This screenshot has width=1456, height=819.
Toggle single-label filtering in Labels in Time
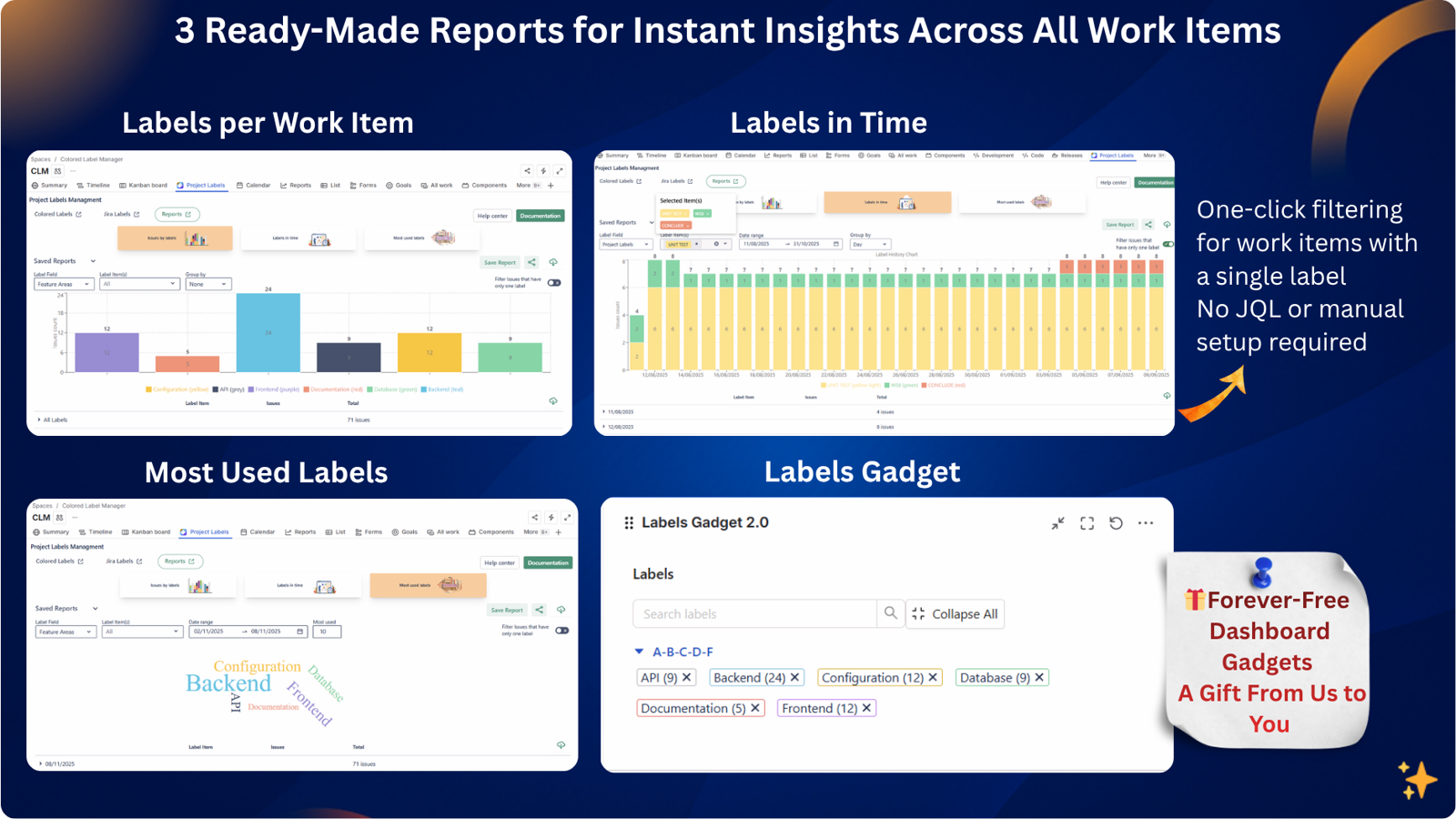pyautogui.click(x=1167, y=244)
